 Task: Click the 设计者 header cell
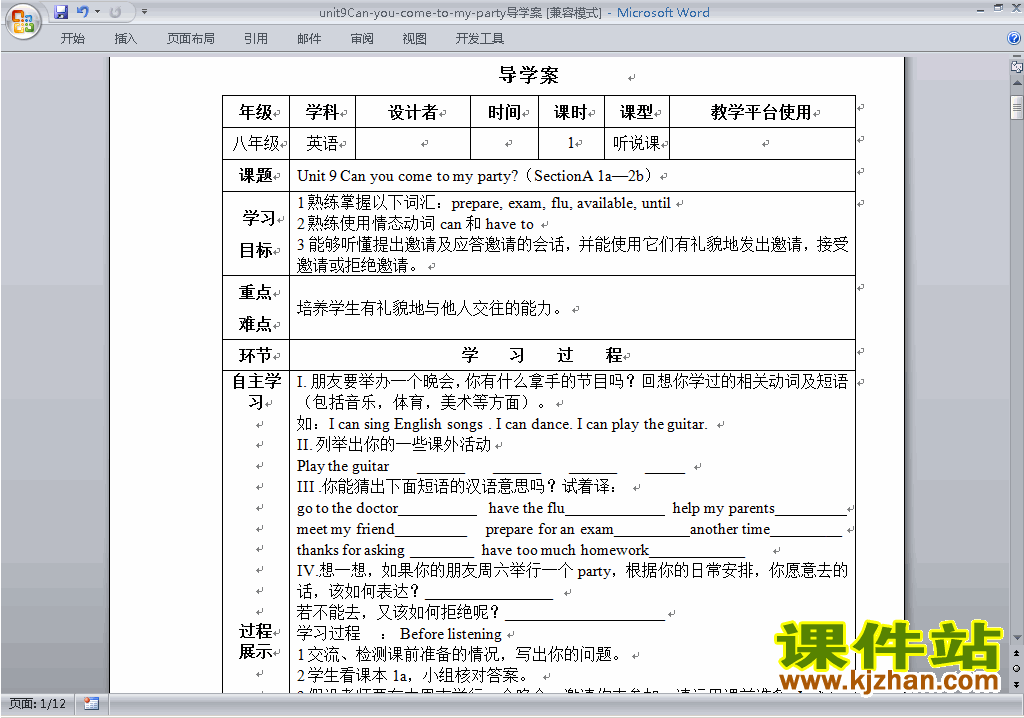coord(413,112)
